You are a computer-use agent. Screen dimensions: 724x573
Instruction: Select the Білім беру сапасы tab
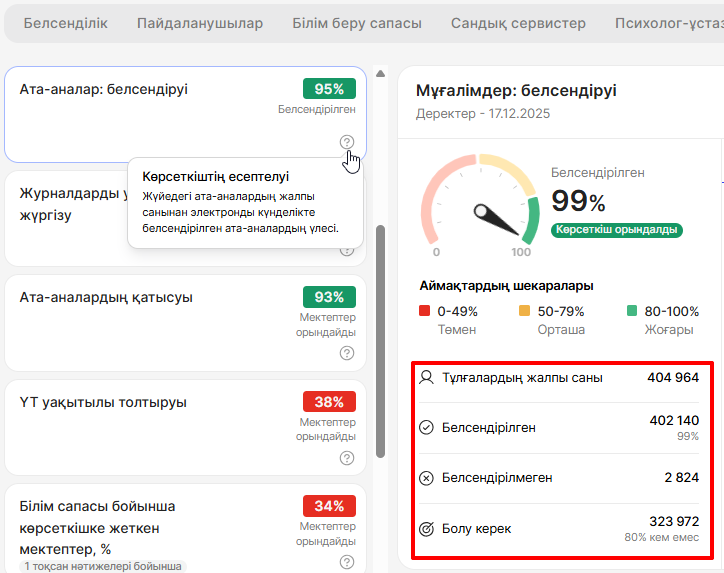[357, 23]
